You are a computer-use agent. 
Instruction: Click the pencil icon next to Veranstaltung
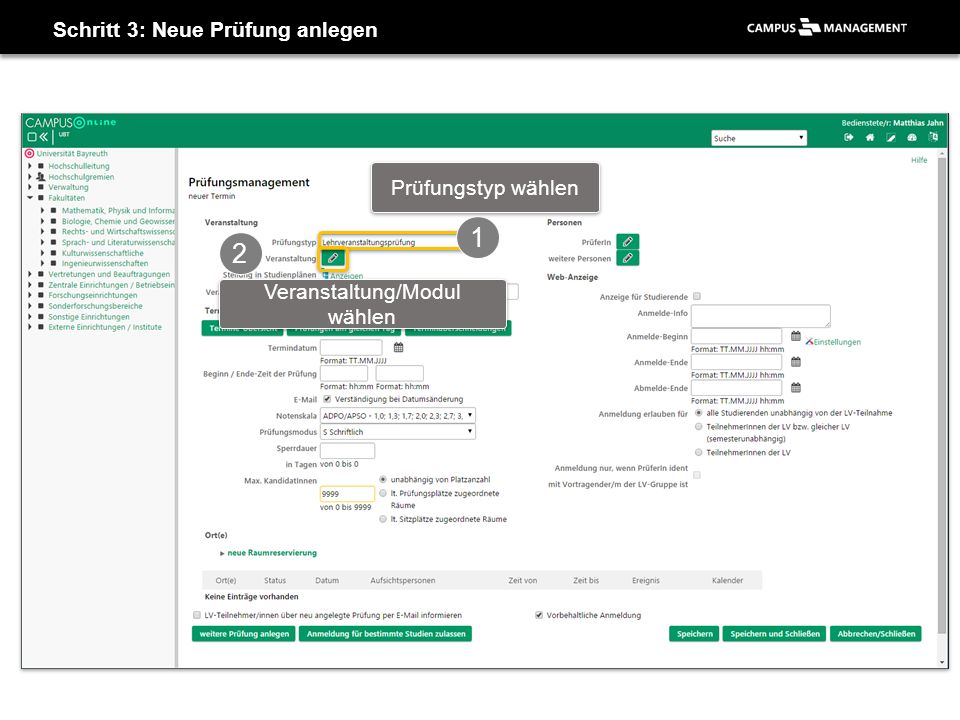[x=332, y=258]
